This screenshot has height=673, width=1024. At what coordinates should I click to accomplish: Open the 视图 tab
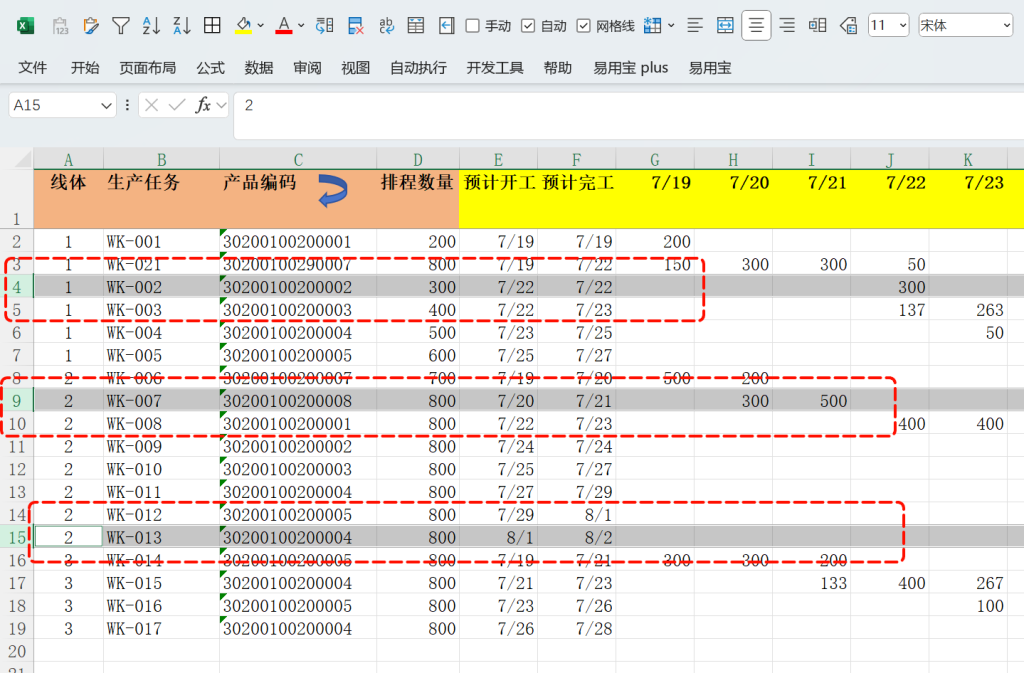pyautogui.click(x=355, y=68)
